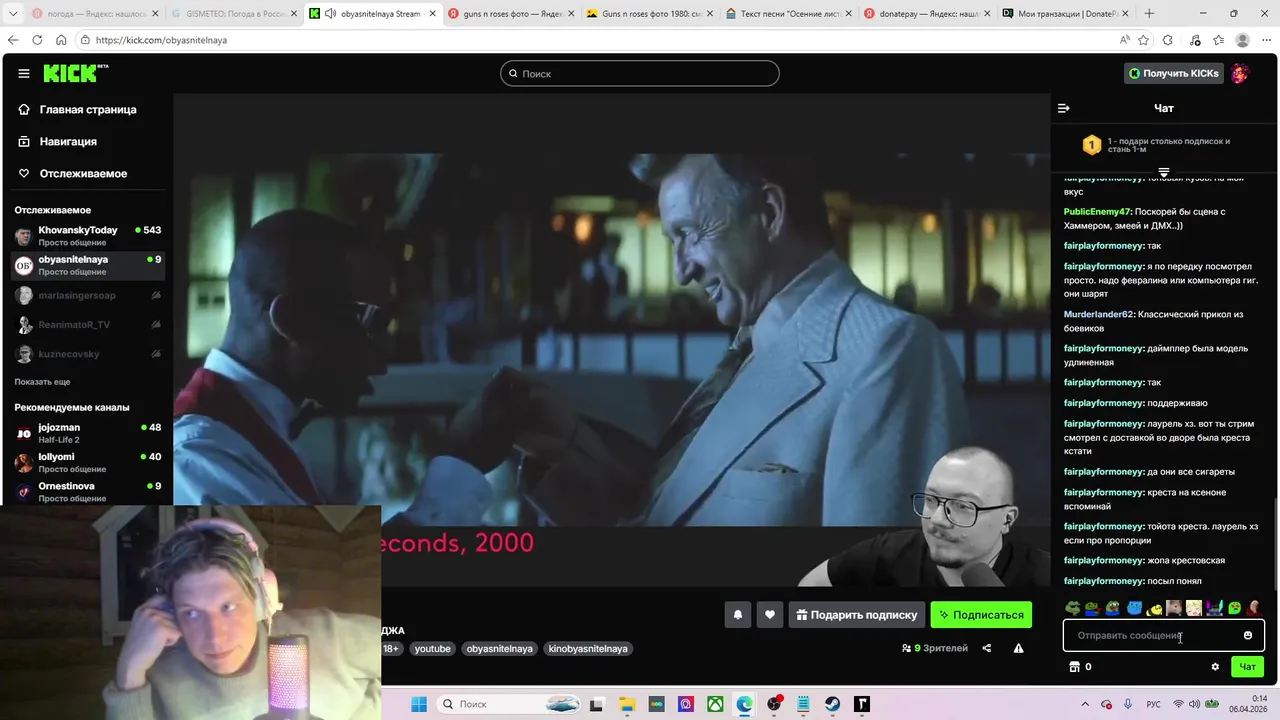Focus the Kick search field 'Поиск'
1280x720 pixels.
(x=640, y=73)
